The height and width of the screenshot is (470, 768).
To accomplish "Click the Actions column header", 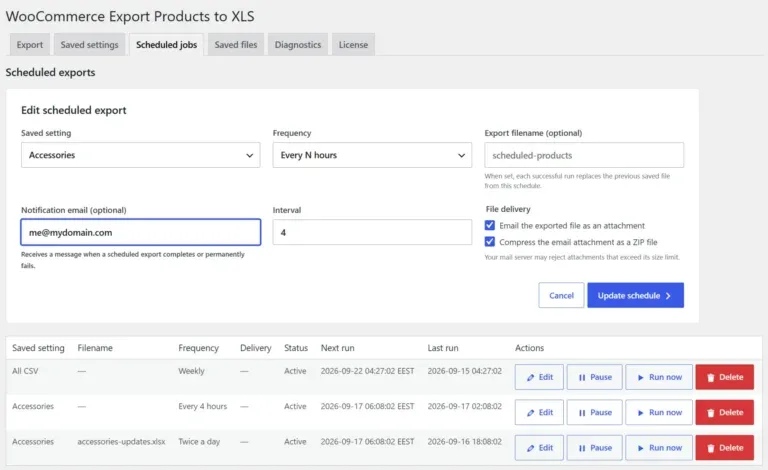I will coord(529,348).
